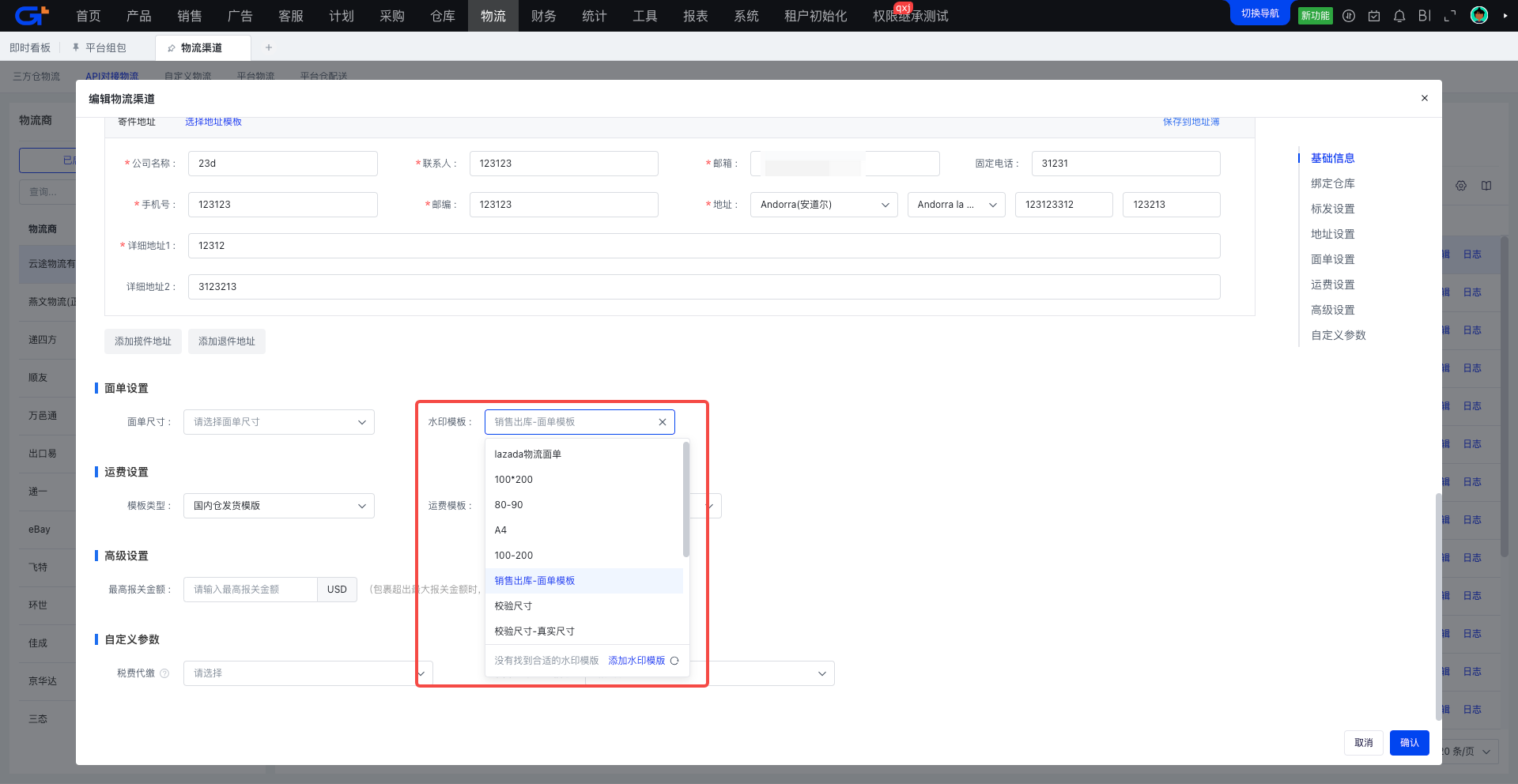Select the 校验尺寸 option

583,606
